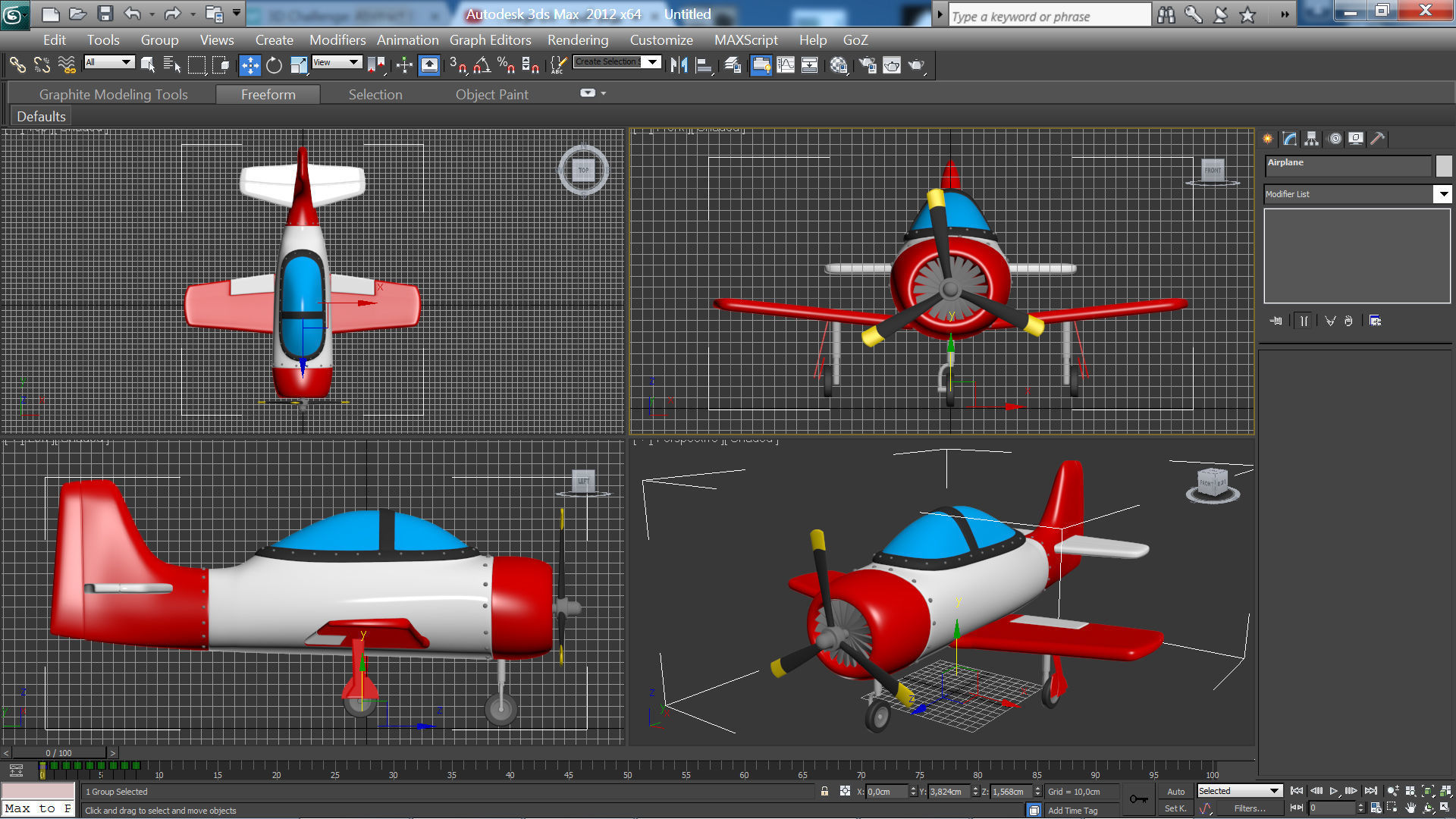Click the Auto Key button
Screen dimensions: 1456x819
[1175, 792]
